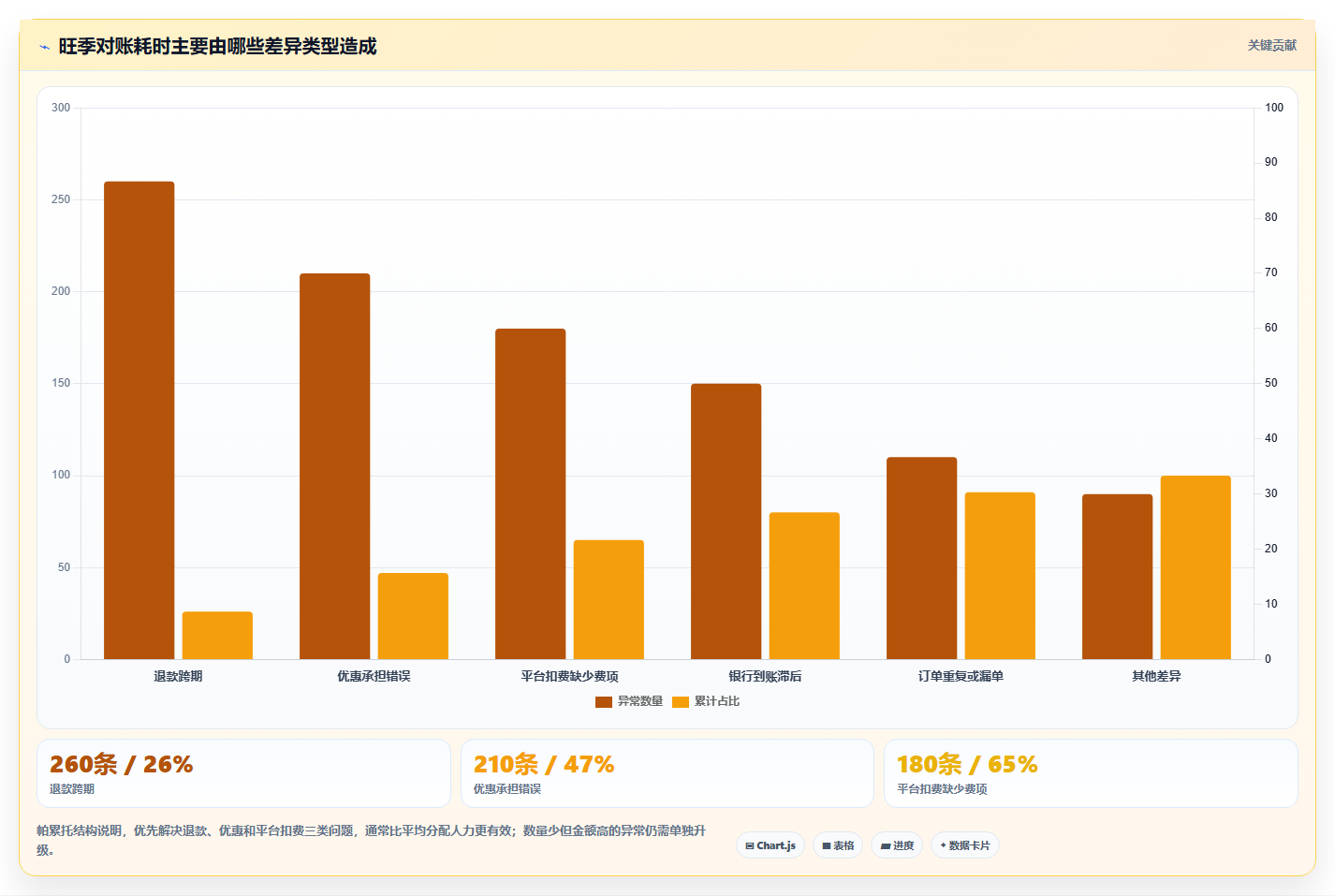Screen dimensions: 1335x896
Task: Select the 表格 chip
Action: click(x=838, y=845)
